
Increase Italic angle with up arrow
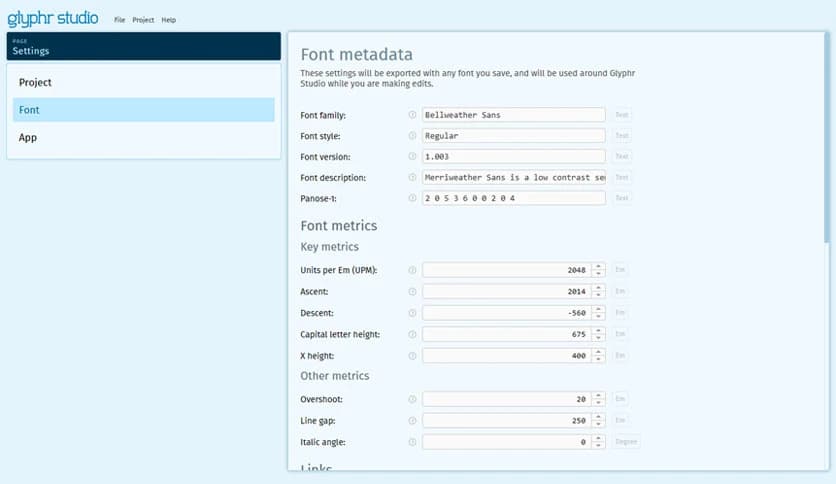point(598,438)
